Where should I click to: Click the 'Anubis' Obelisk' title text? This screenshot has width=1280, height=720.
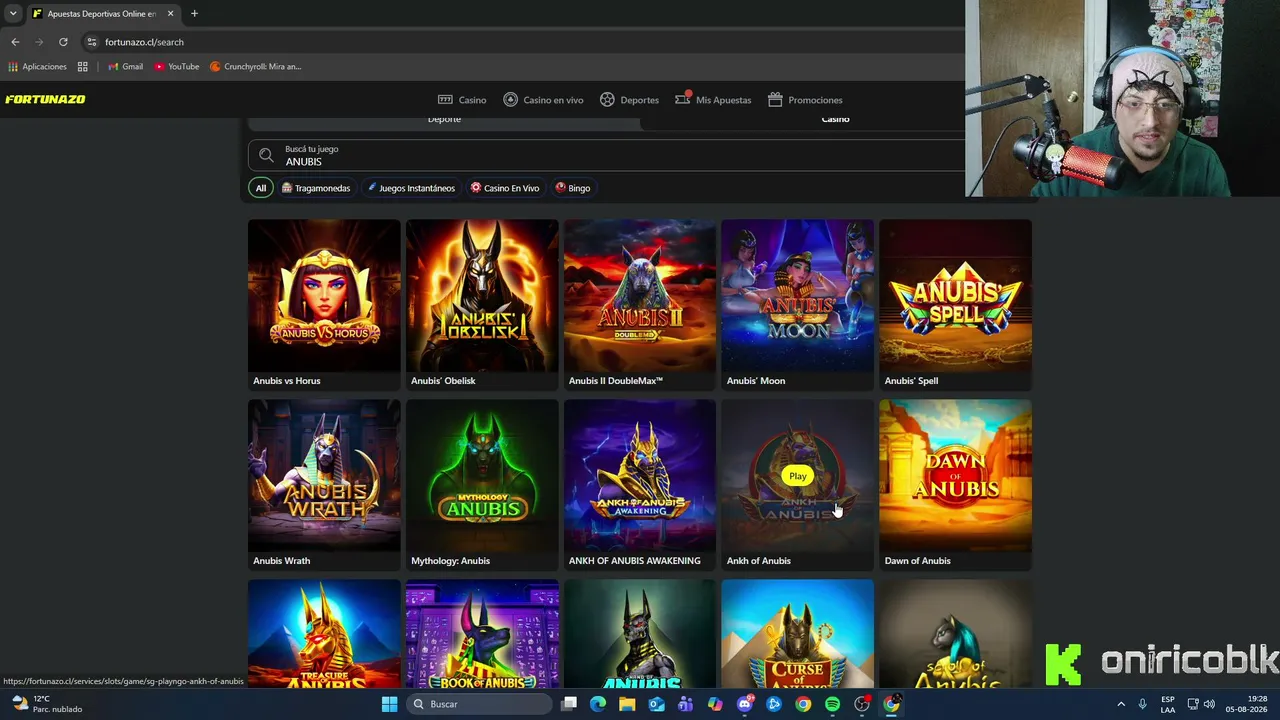click(443, 381)
